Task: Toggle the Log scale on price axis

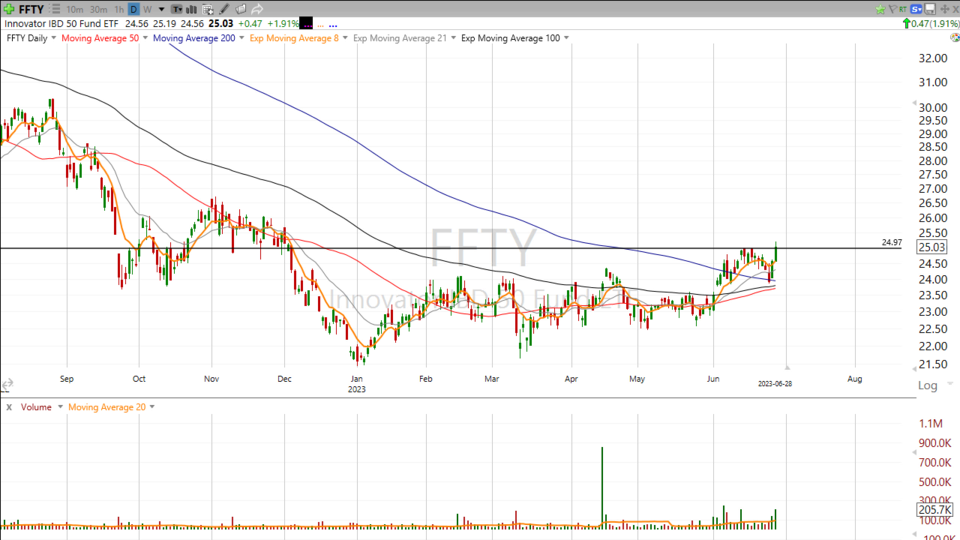Action: tap(927, 385)
